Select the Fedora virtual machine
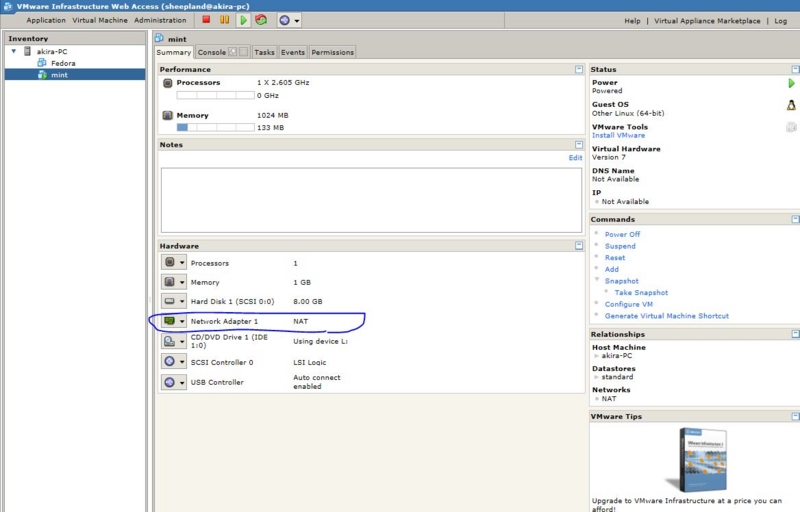The width and height of the screenshot is (800, 512). tap(63, 63)
